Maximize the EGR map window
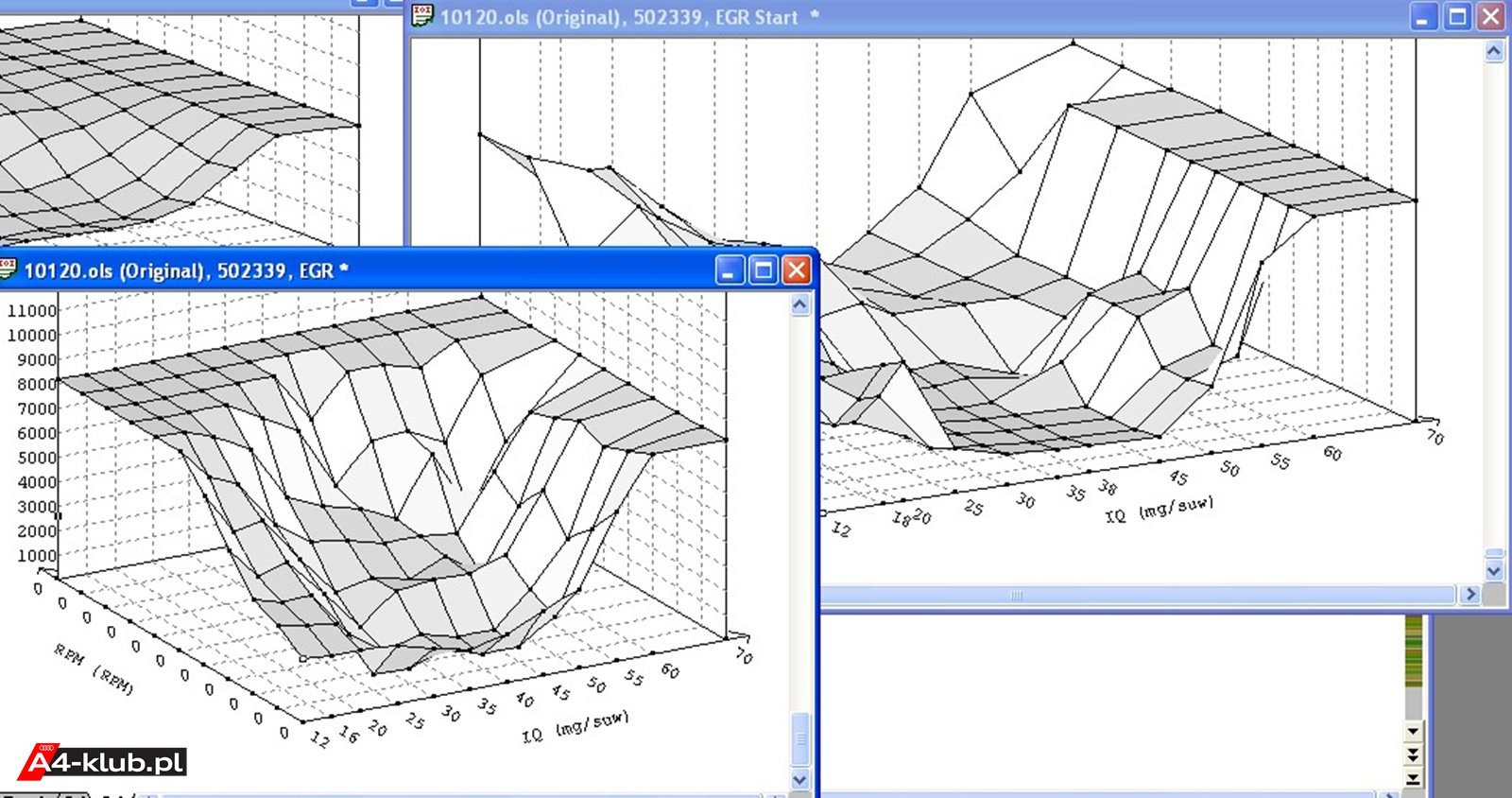The height and width of the screenshot is (798, 1512). 764,270
